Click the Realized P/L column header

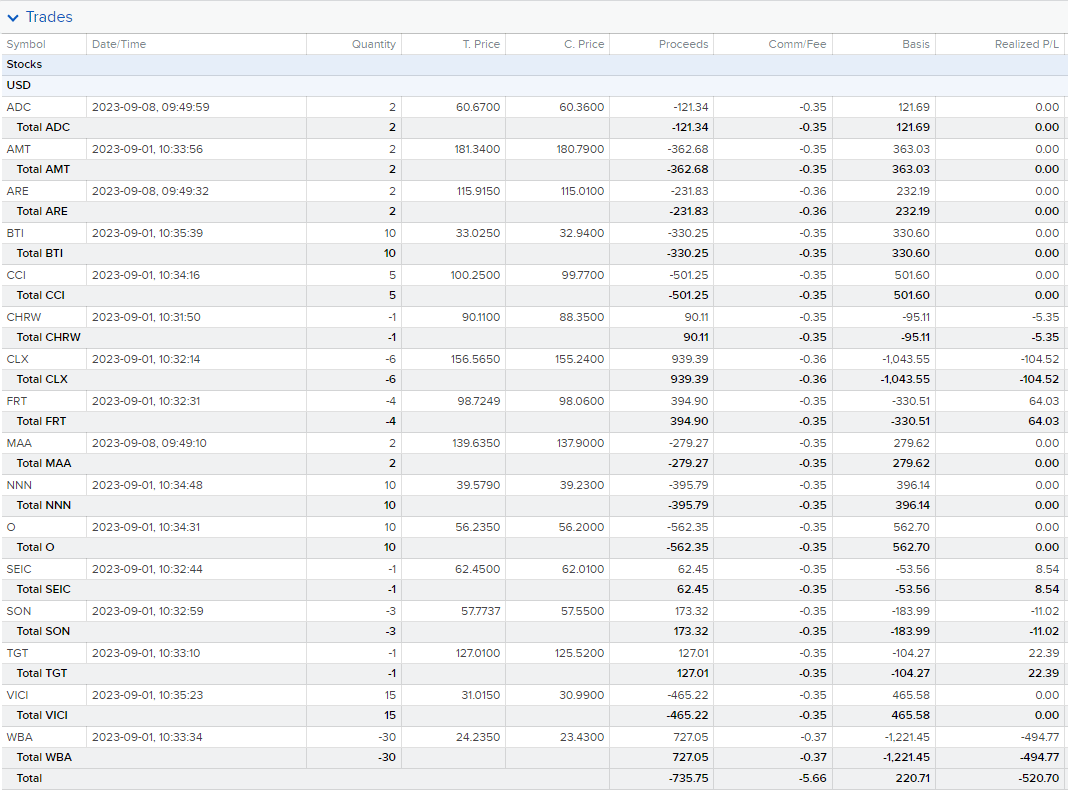1026,44
